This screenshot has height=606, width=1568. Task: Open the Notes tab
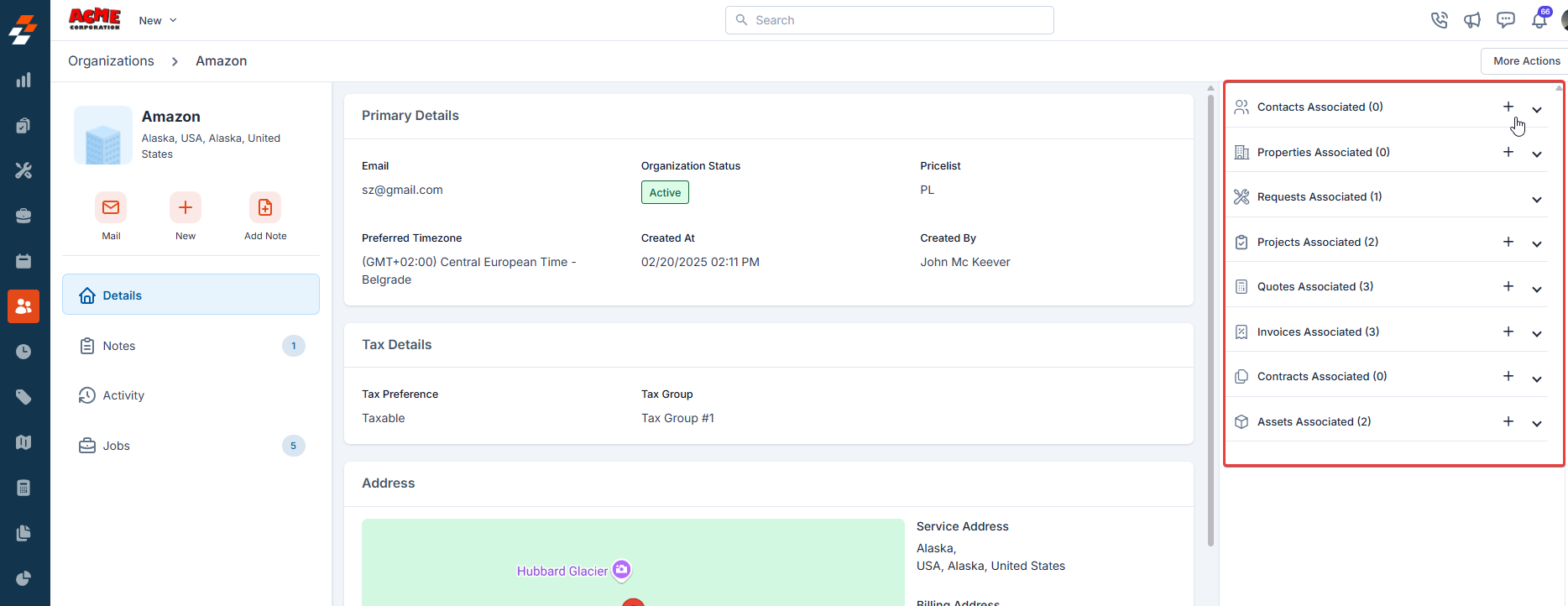[191, 346]
